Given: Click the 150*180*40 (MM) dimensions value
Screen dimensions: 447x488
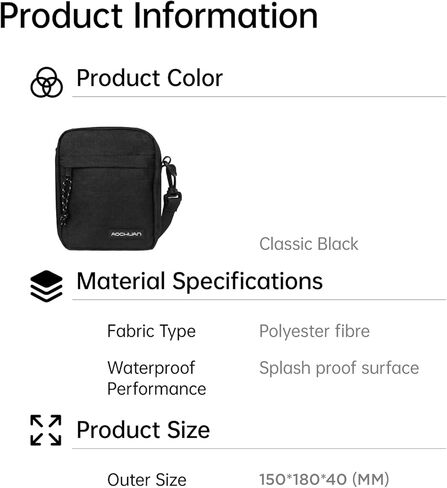Looking at the screenshot, I should 324,480.
